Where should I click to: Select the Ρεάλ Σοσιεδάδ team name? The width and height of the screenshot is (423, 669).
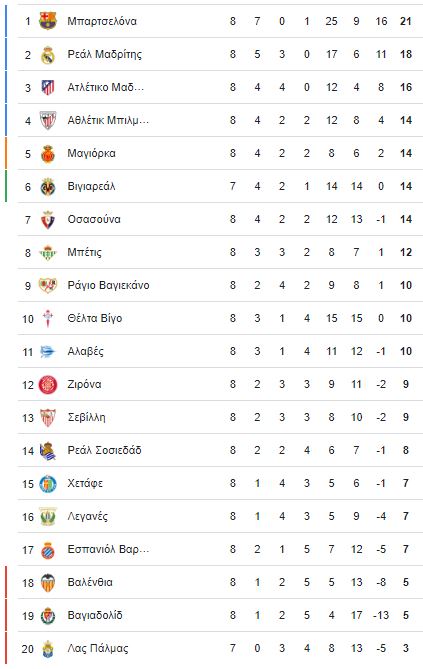(x=104, y=450)
